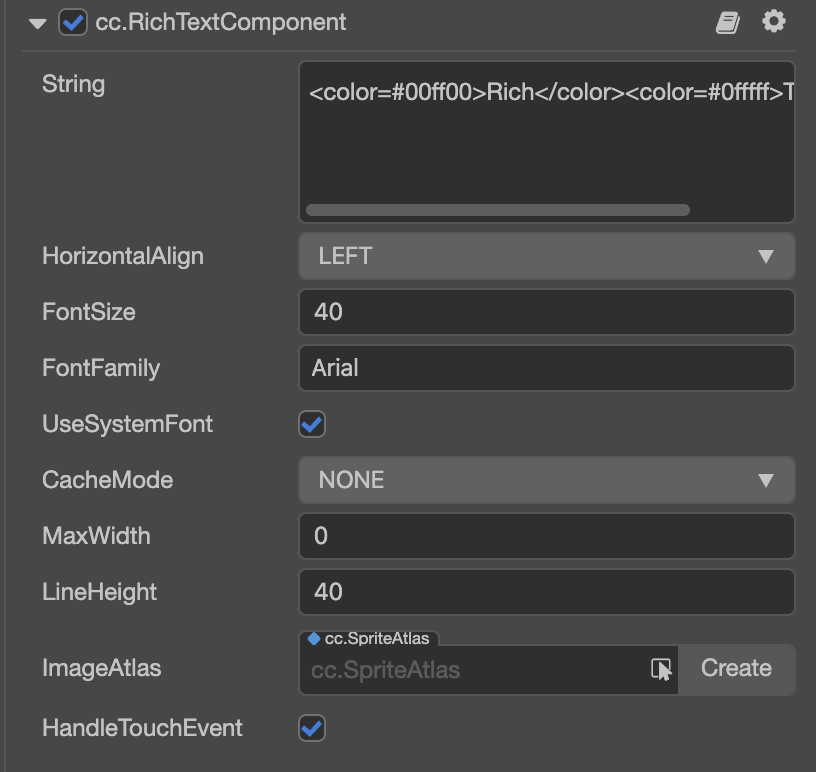This screenshot has width=816, height=772.
Task: Click the ImageAtlas cc.SpriteAtlas asset slot
Action: coord(475,669)
